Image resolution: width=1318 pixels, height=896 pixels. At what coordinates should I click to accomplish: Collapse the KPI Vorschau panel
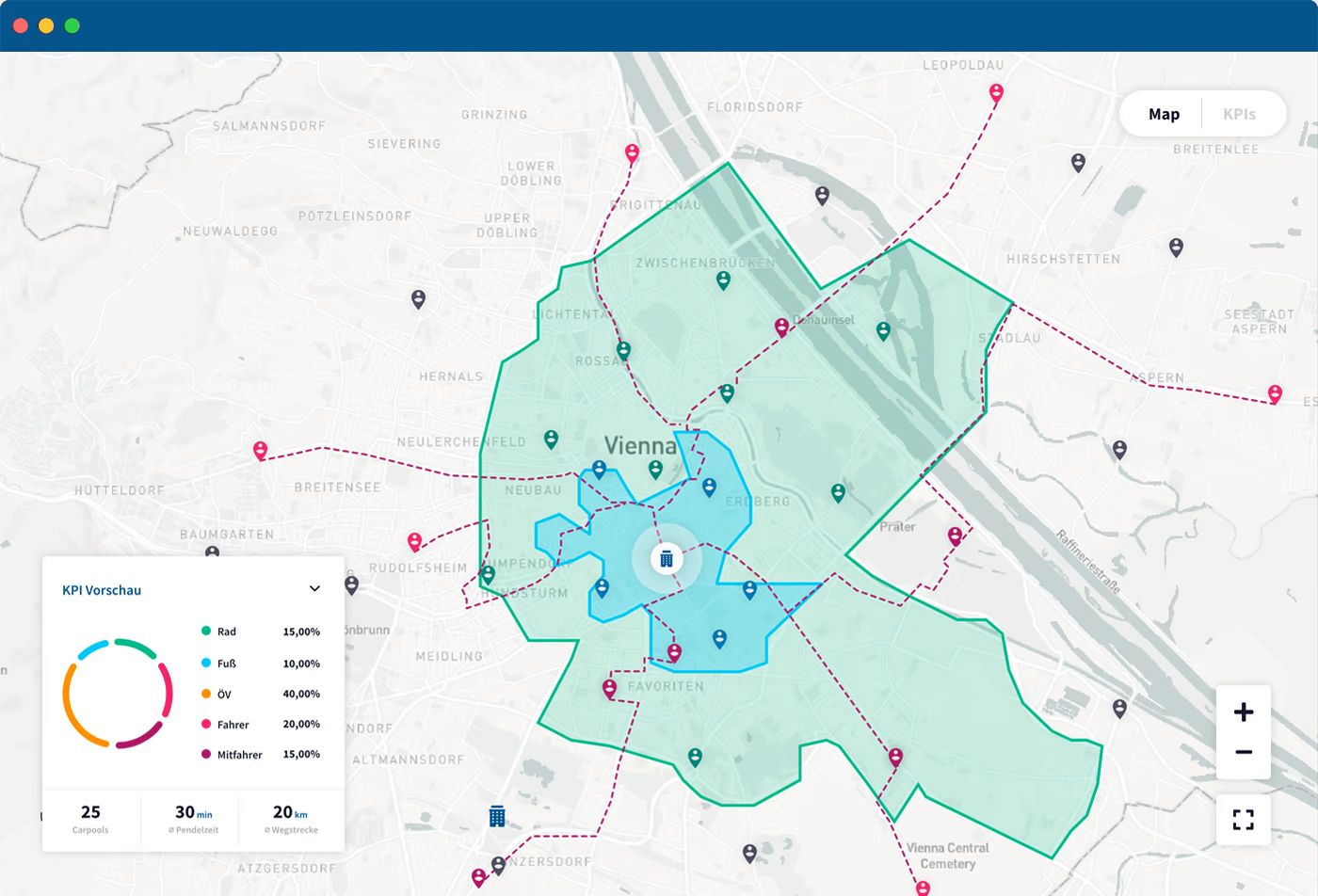point(314,589)
